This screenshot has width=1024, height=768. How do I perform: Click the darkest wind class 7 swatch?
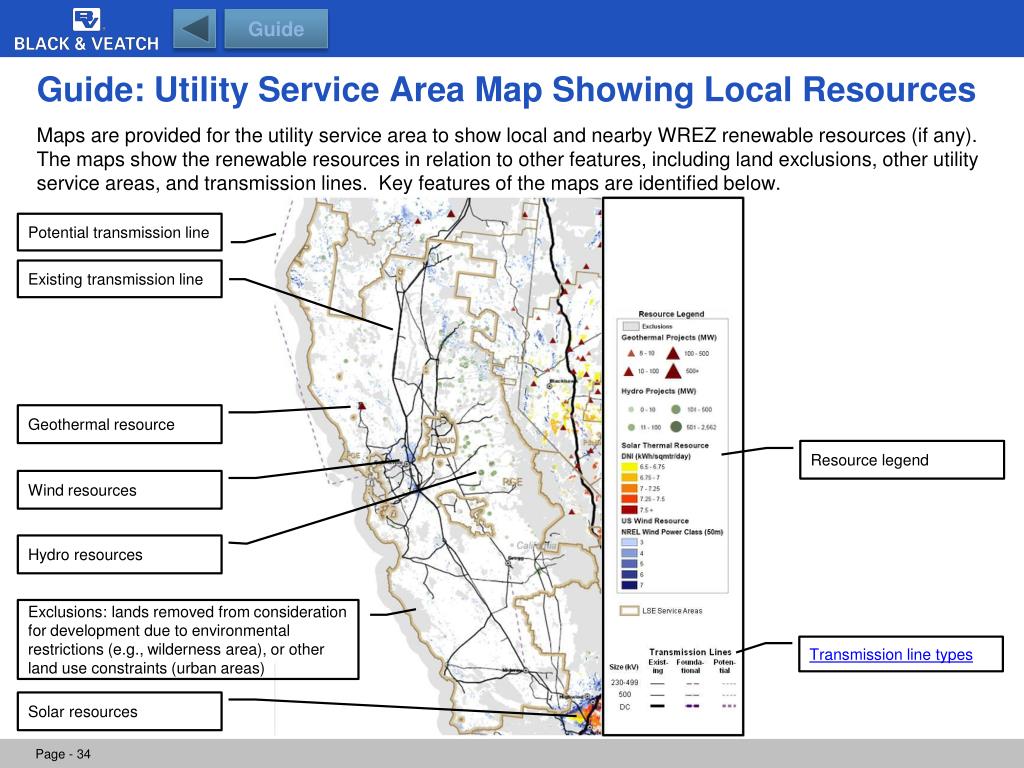(x=629, y=585)
